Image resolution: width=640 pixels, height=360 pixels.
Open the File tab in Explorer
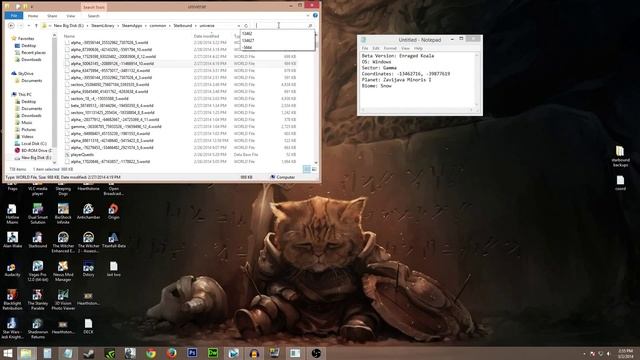[14, 16]
